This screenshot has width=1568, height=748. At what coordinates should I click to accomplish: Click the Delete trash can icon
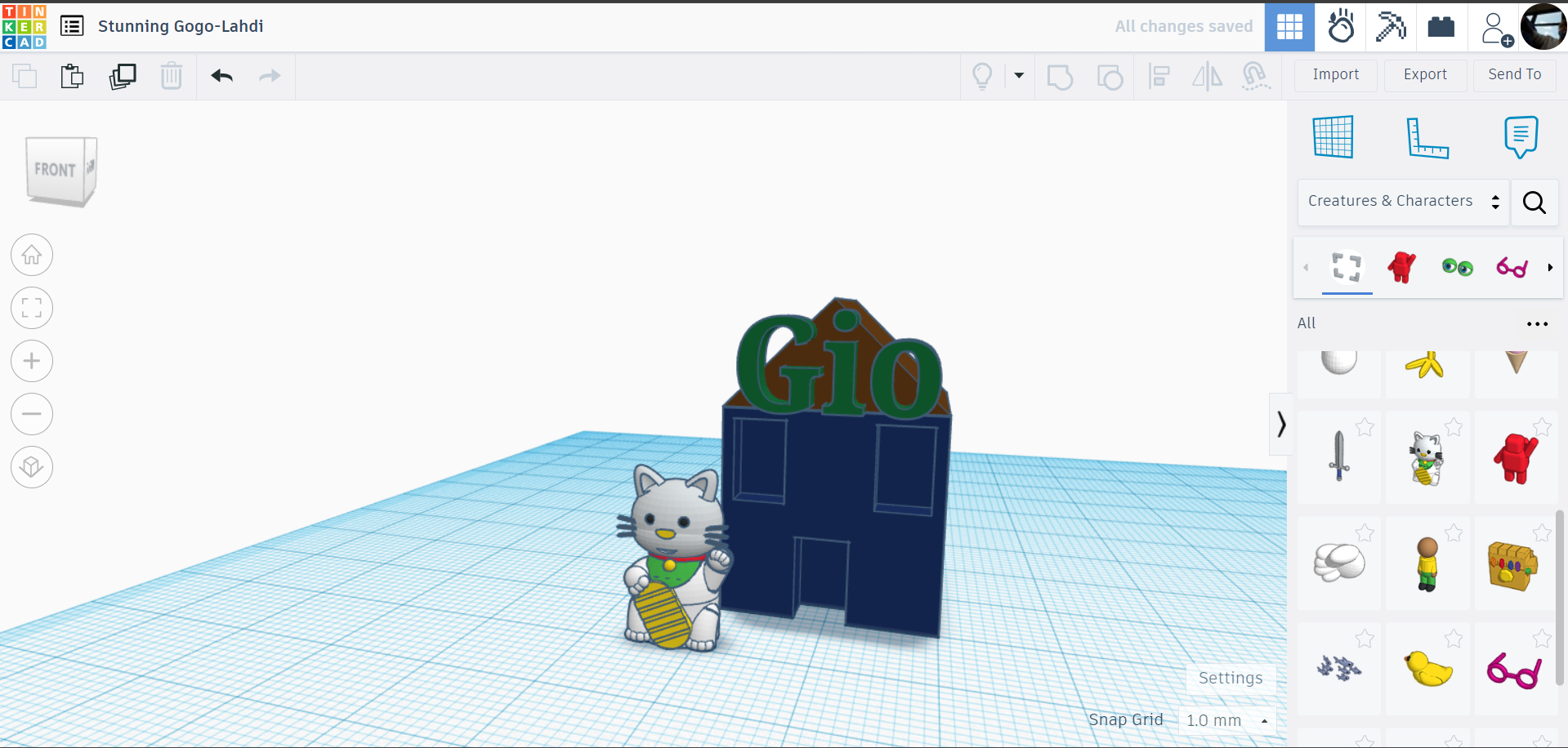pos(172,76)
